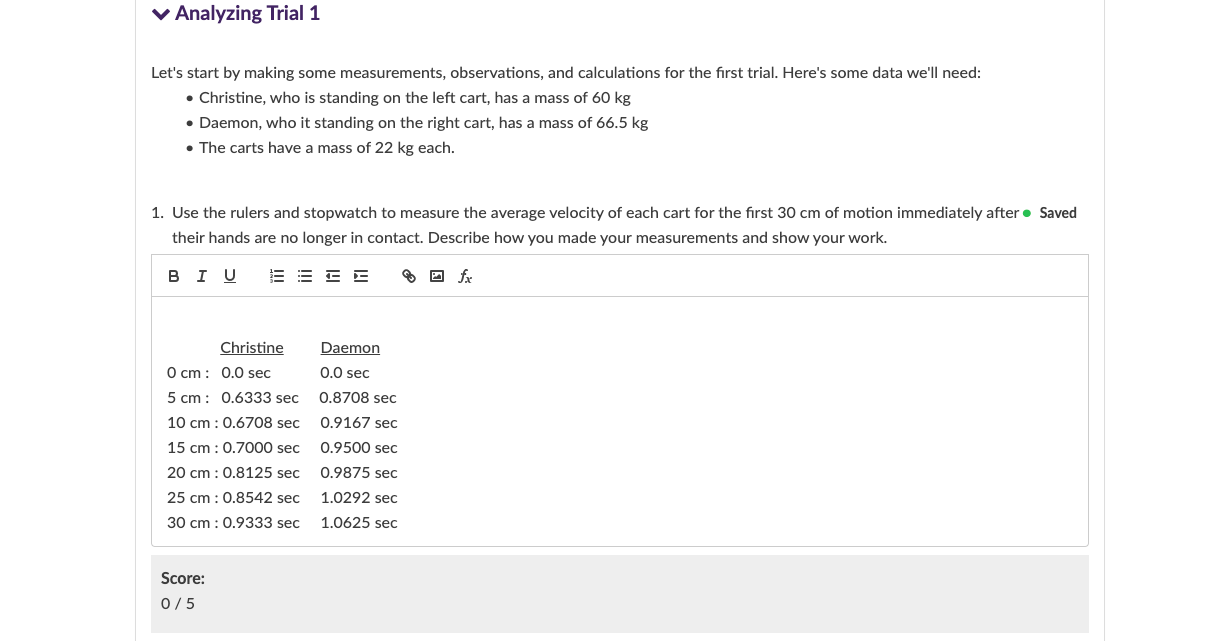Toggle underline off in the toolbar
The image size is (1228, 641).
[229, 276]
